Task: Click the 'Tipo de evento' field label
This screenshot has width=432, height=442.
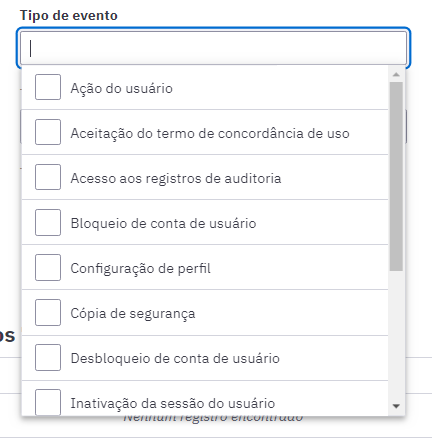Action: 69,15
